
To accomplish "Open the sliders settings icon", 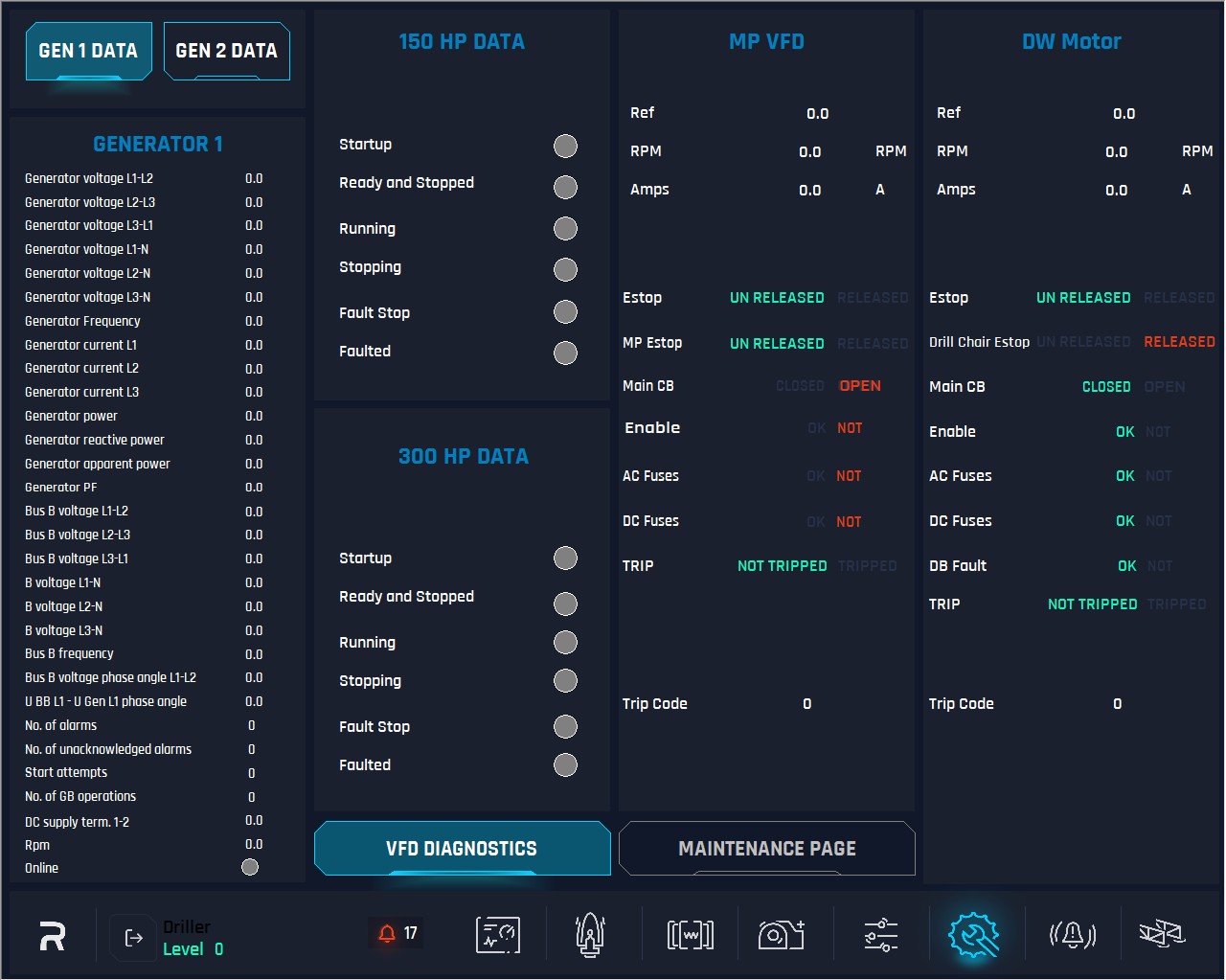I will 881,935.
